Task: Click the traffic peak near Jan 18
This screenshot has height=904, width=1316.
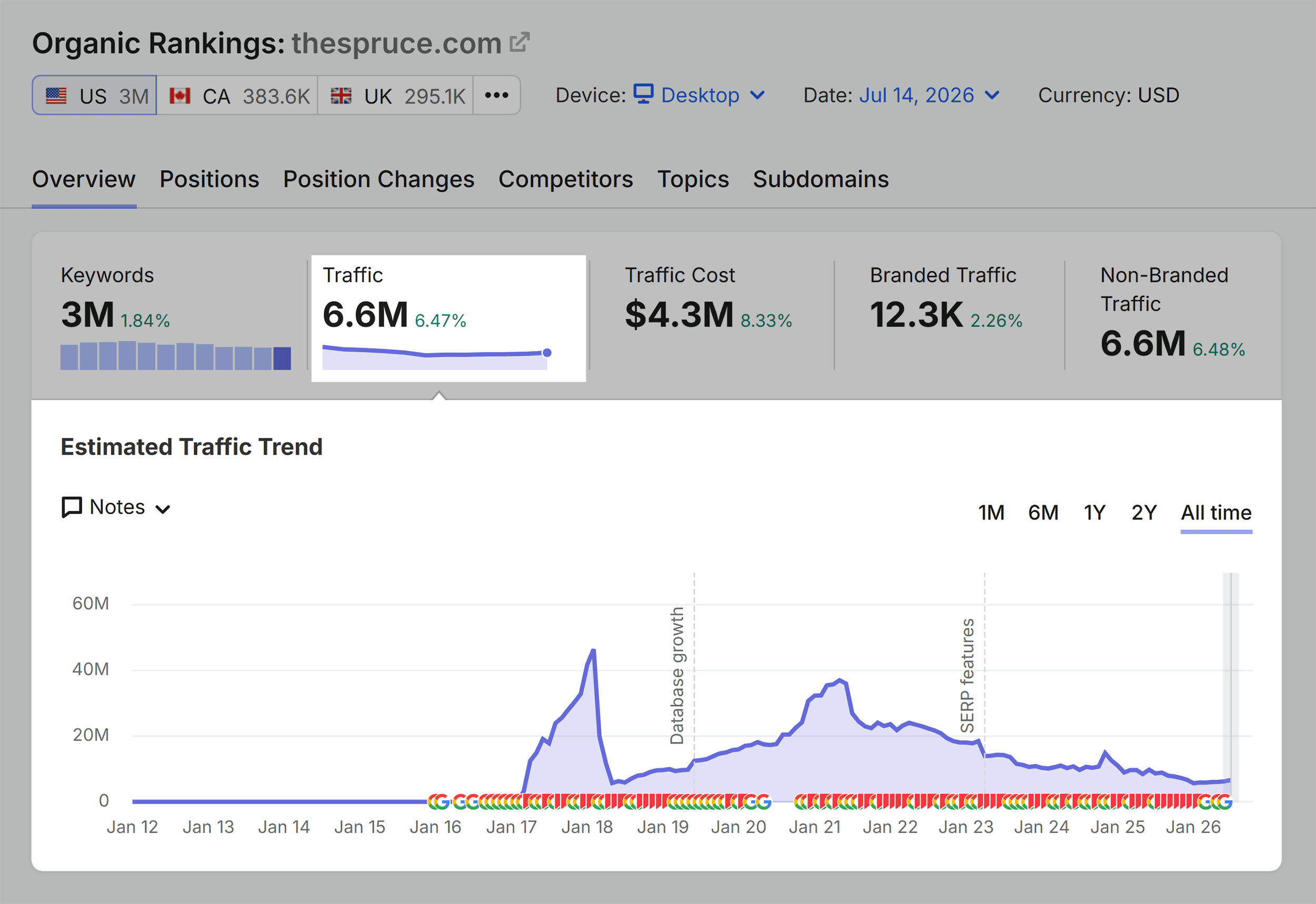Action: click(593, 650)
